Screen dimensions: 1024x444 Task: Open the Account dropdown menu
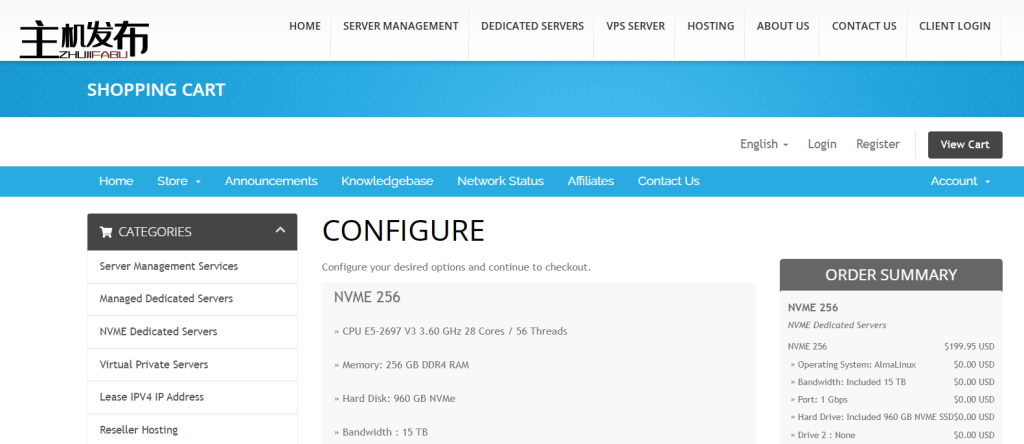[x=960, y=181]
